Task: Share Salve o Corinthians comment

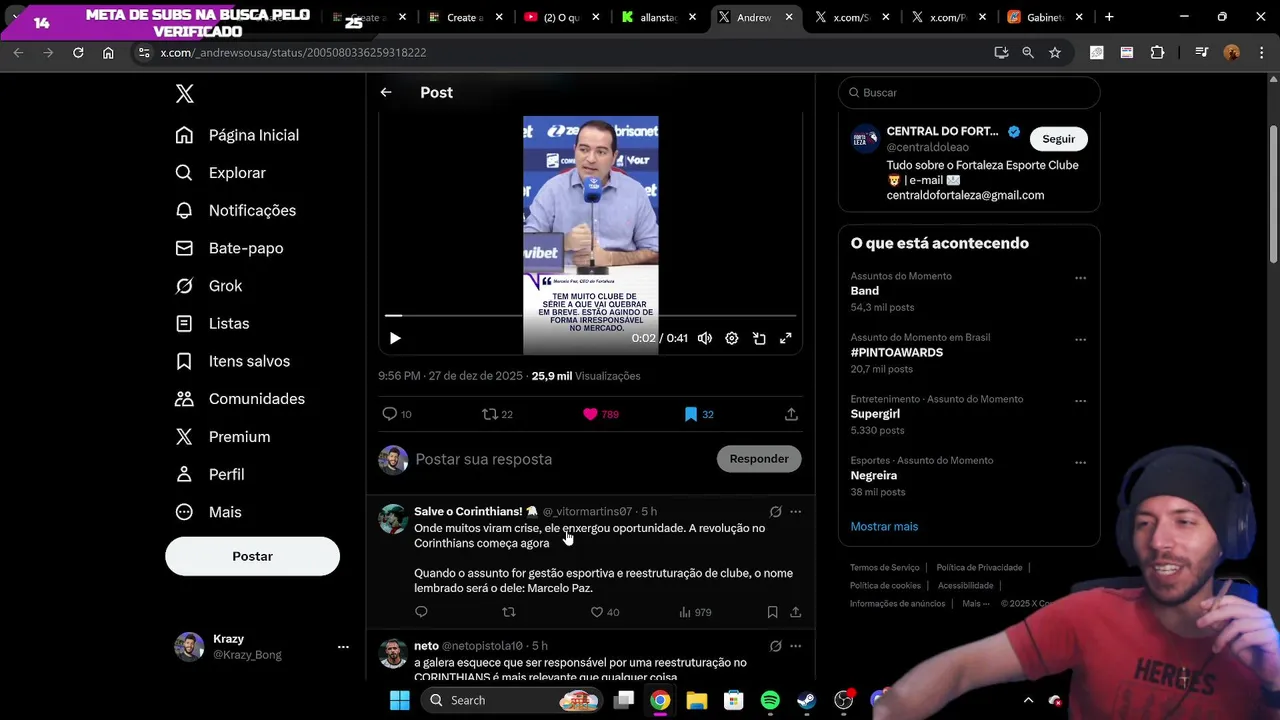Action: tap(796, 612)
